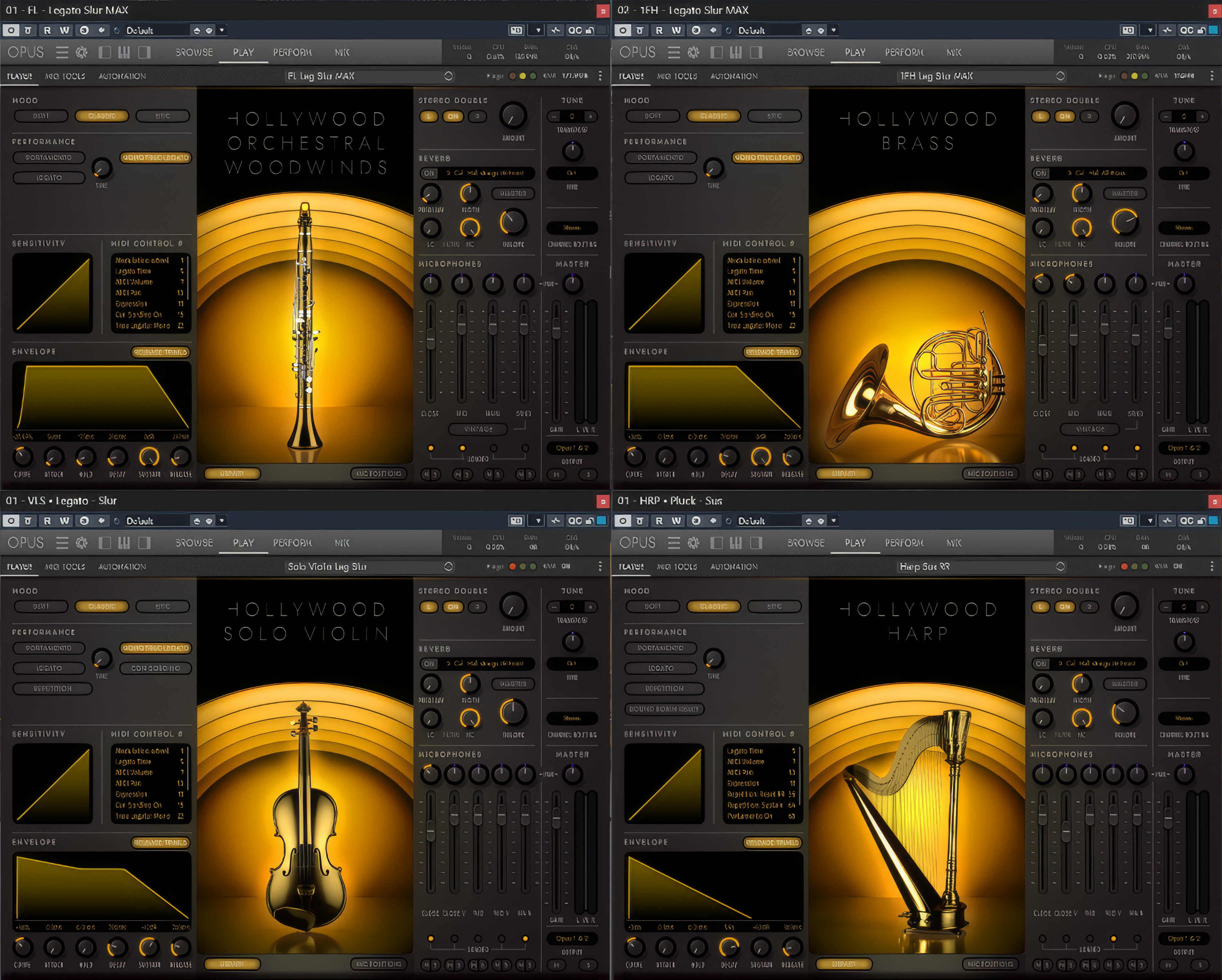Toggle the left sidebar panel icon in the Harp window
Screen dimensions: 1222x980
[716, 543]
